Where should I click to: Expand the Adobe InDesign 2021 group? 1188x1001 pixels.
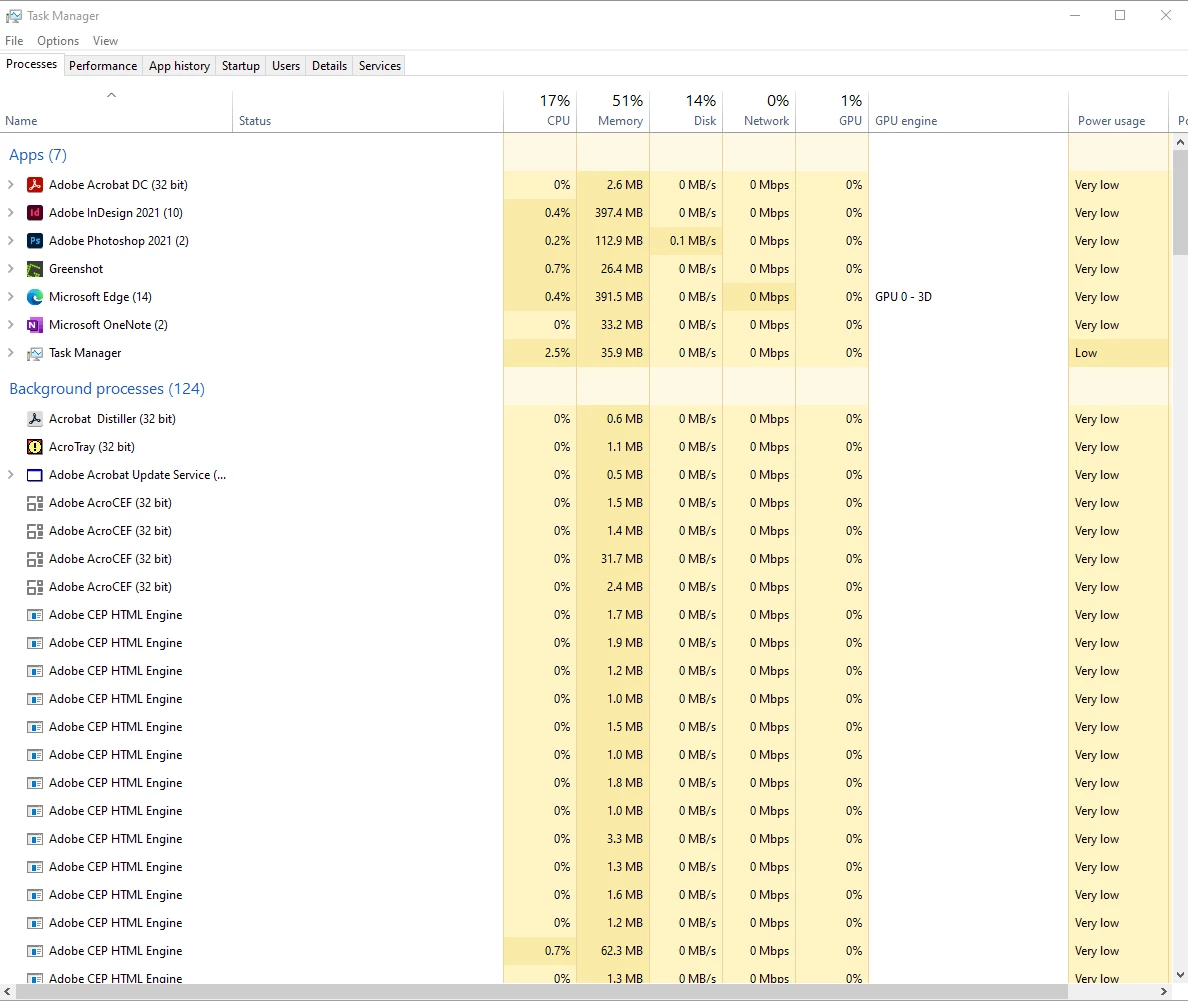pyautogui.click(x=11, y=213)
